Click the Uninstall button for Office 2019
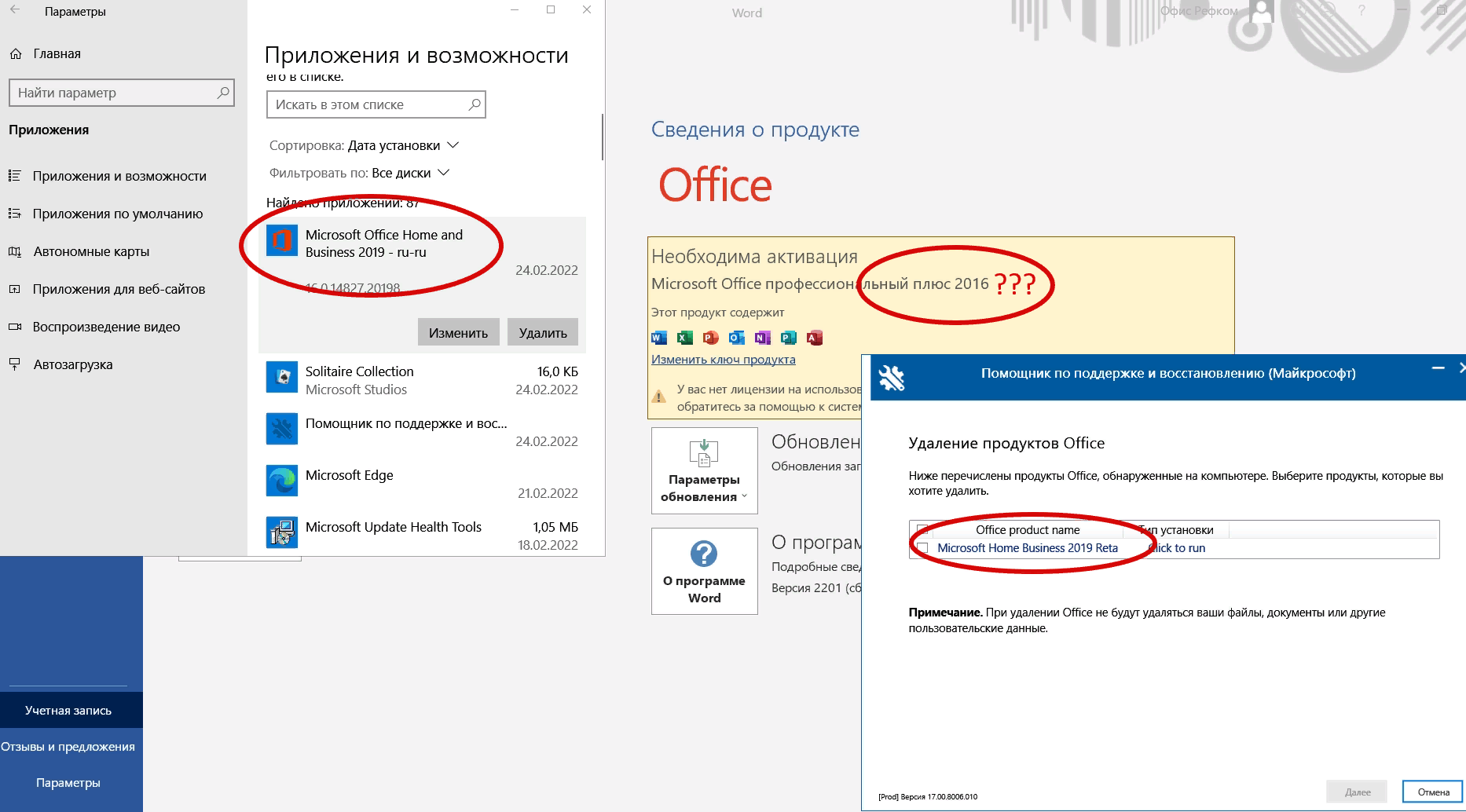Image resolution: width=1466 pixels, height=812 pixels. click(x=543, y=332)
